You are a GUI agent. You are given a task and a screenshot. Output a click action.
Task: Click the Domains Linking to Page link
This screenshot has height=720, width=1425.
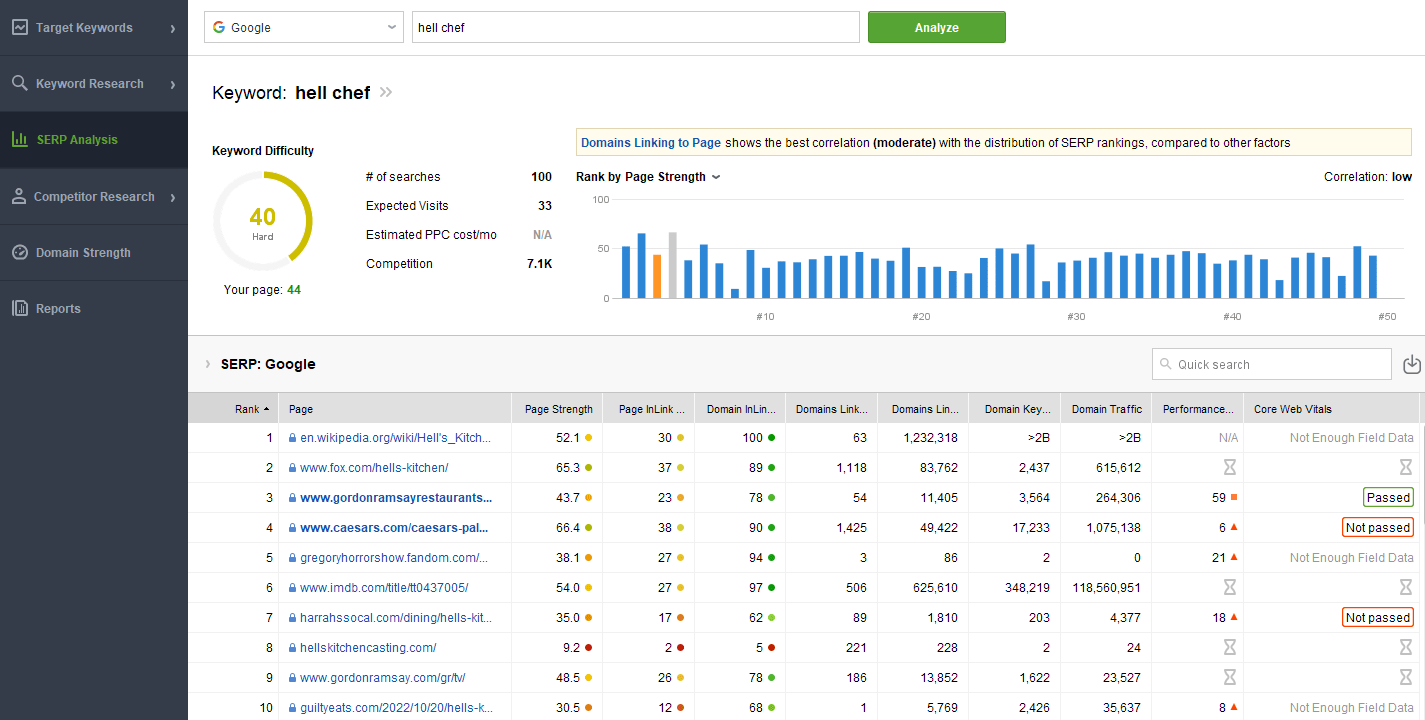pyautogui.click(x=651, y=143)
